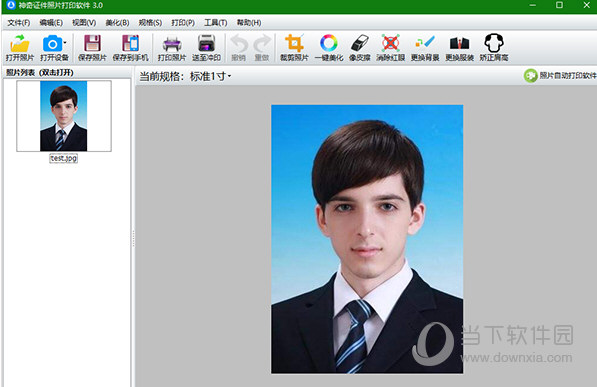Click the app logo in title bar
The height and width of the screenshot is (387, 597).
(11, 5)
